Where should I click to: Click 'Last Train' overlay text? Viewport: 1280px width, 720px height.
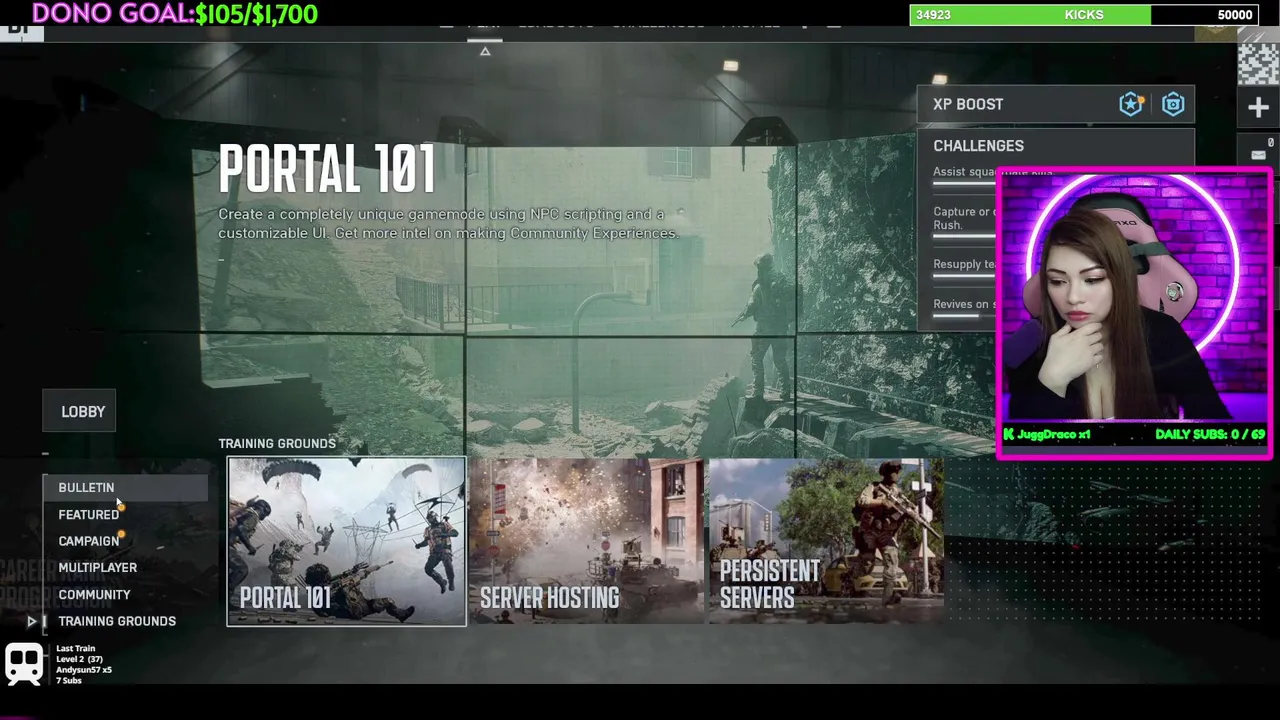point(75,648)
